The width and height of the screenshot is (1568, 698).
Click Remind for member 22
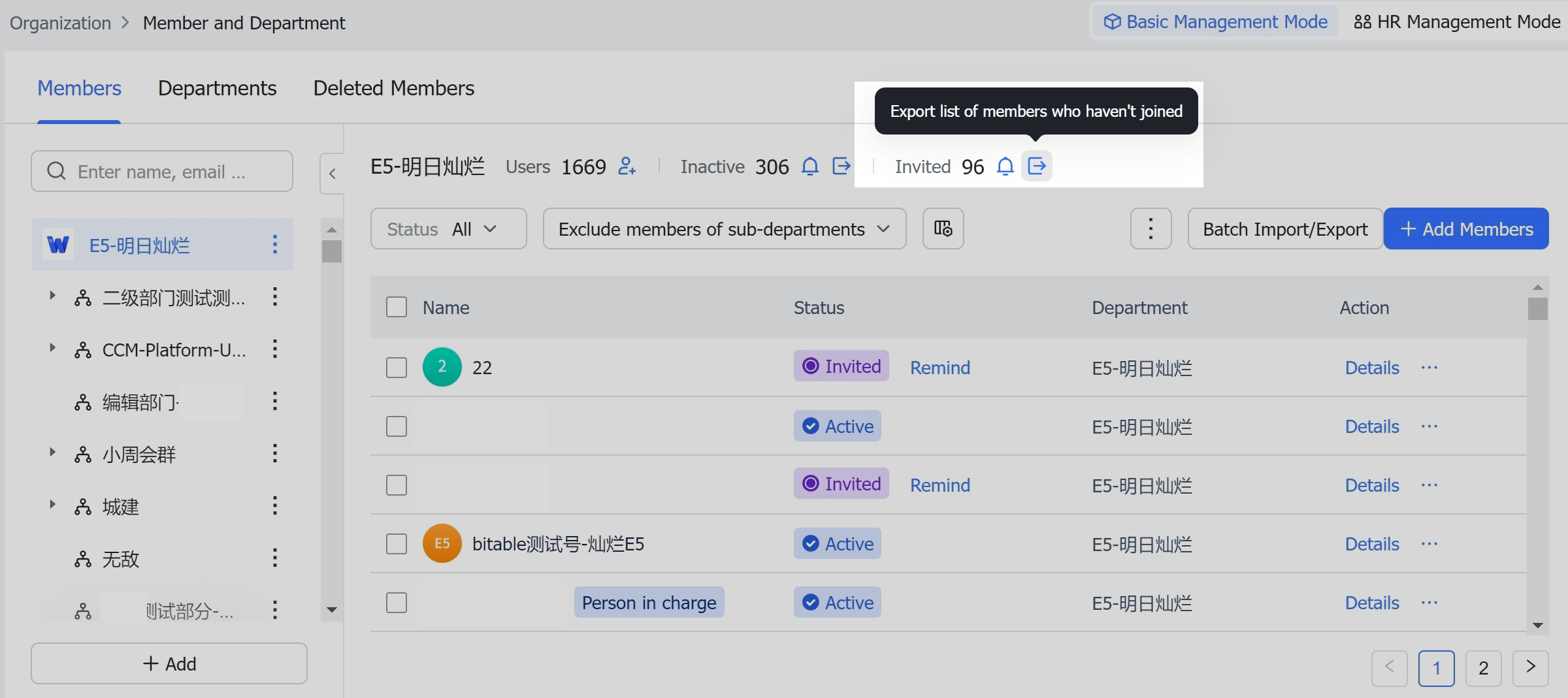coord(940,368)
